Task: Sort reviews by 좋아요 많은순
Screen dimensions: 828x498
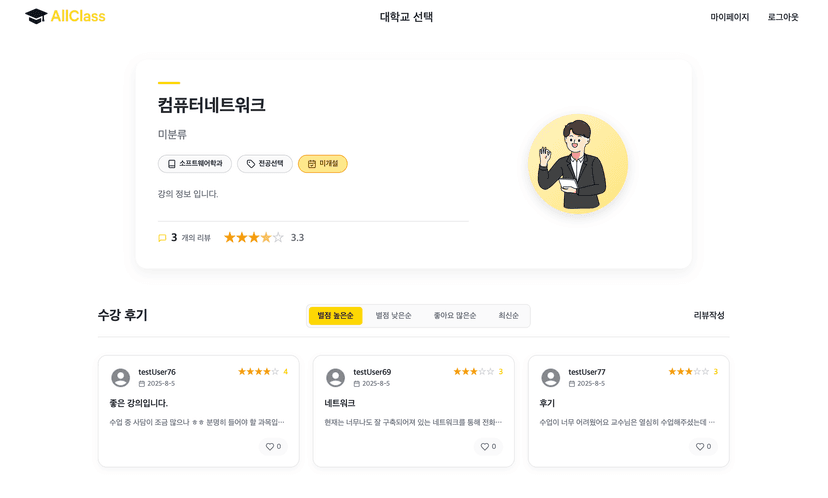Action: [x=454, y=316]
